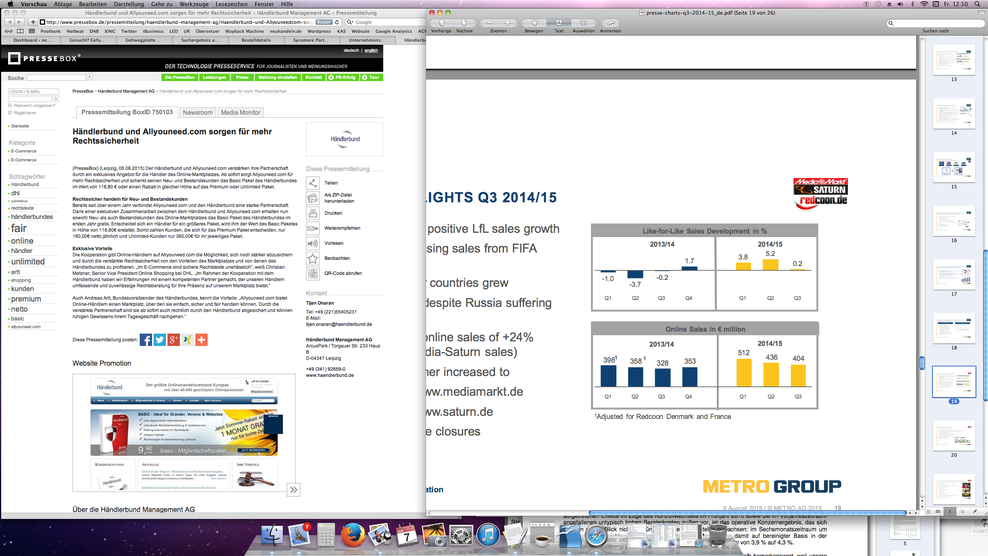Click the 'premium' keyword tag link
Image resolution: width=988 pixels, height=556 pixels.
pos(26,299)
